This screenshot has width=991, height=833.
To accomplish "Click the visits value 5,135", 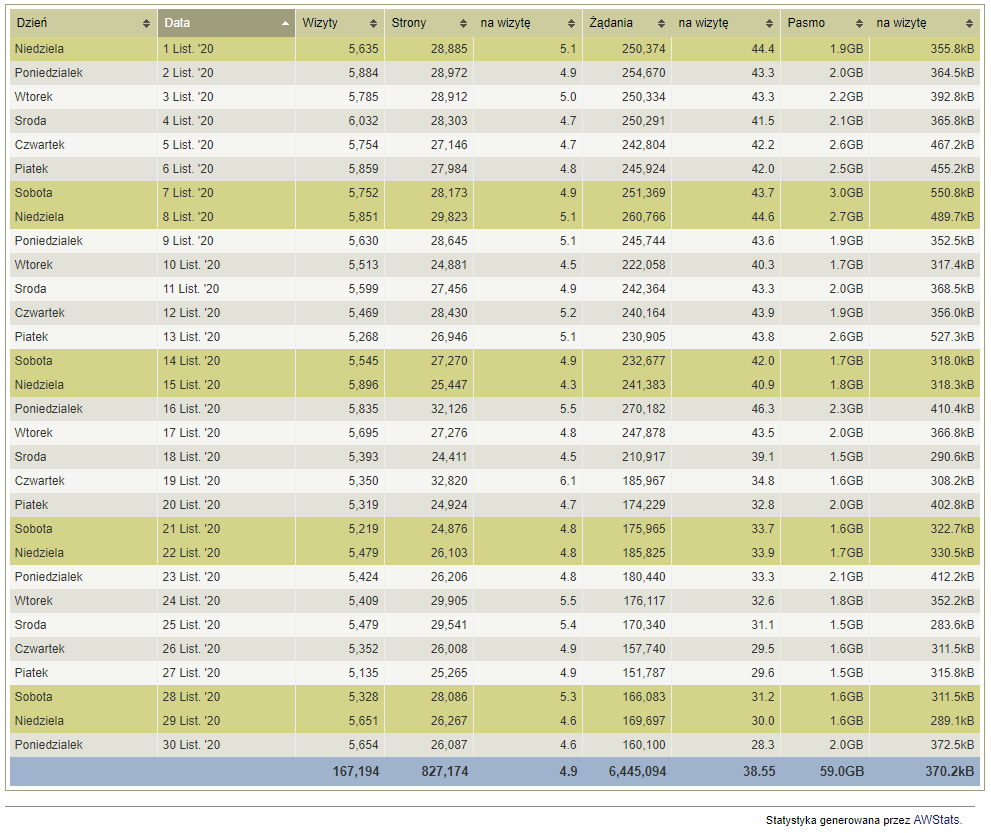I will (363, 673).
